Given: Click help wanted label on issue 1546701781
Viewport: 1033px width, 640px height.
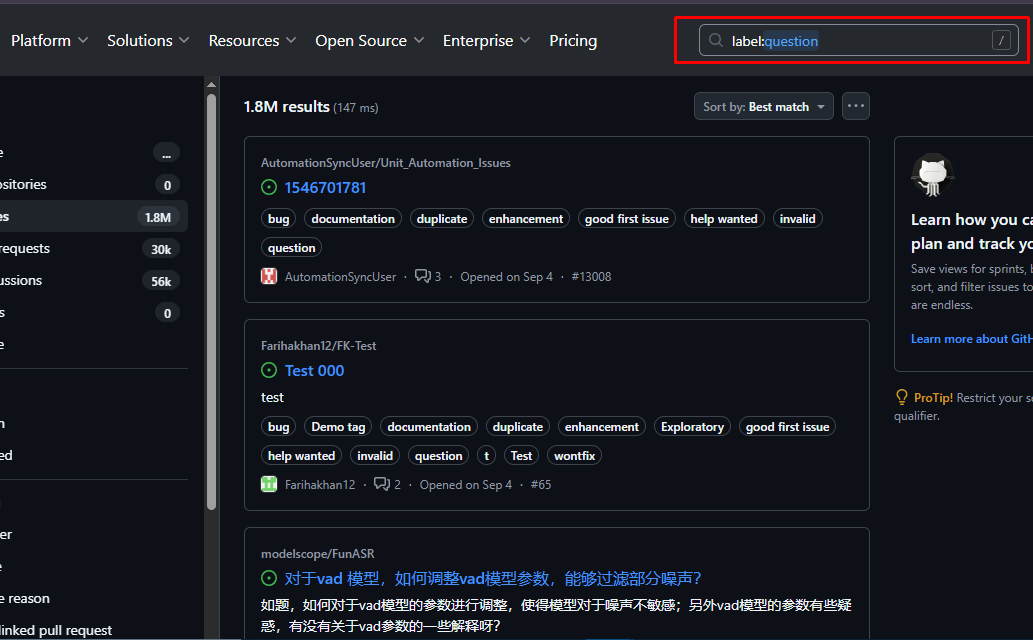Looking at the screenshot, I should coord(724,219).
